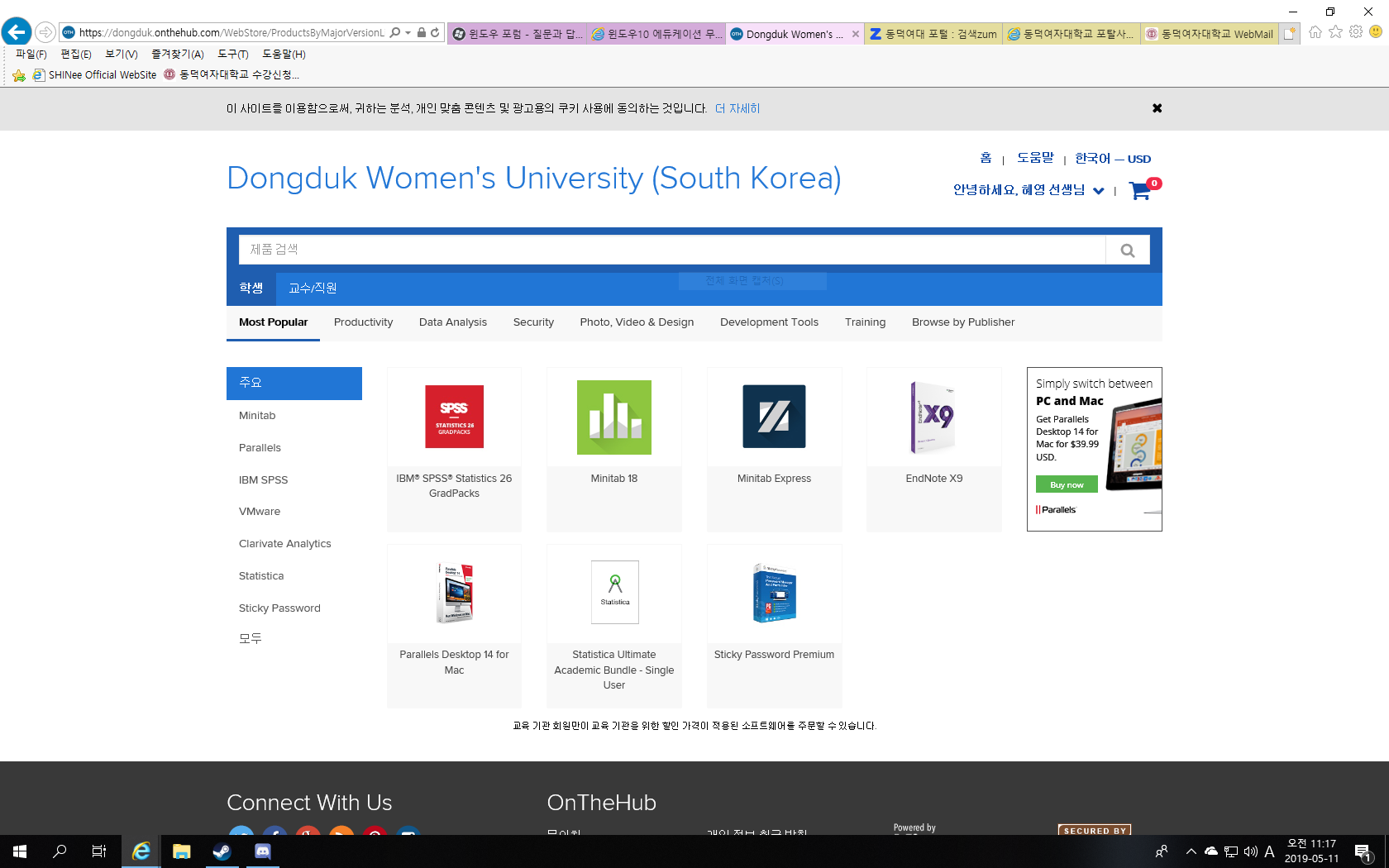This screenshot has height=868, width=1389.
Task: Click the taskbar search icon
Action: pyautogui.click(x=60, y=851)
